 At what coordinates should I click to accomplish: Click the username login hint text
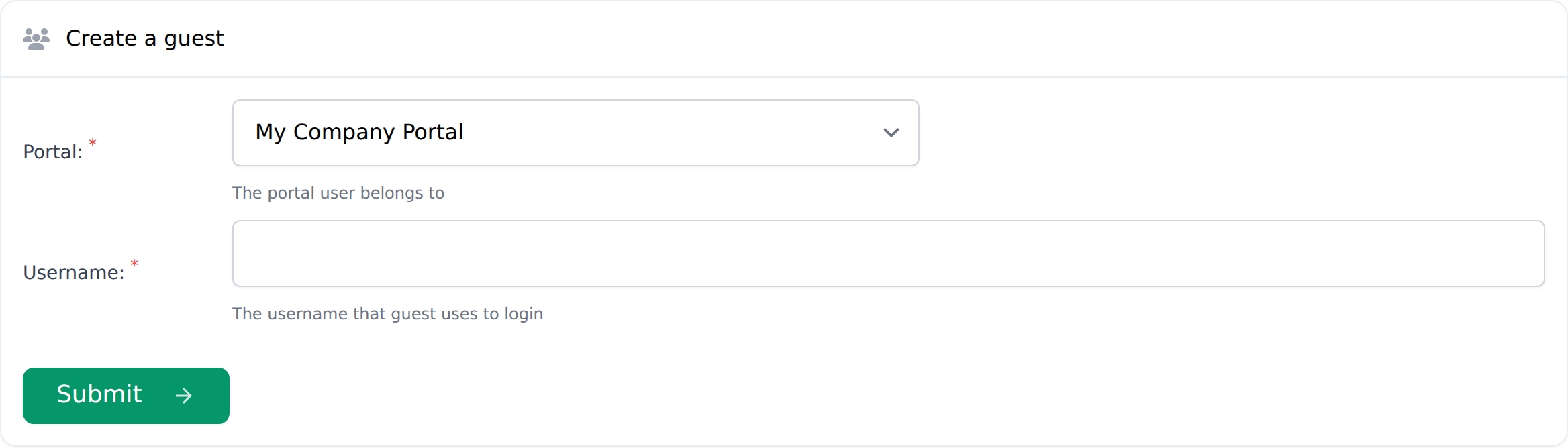[387, 314]
